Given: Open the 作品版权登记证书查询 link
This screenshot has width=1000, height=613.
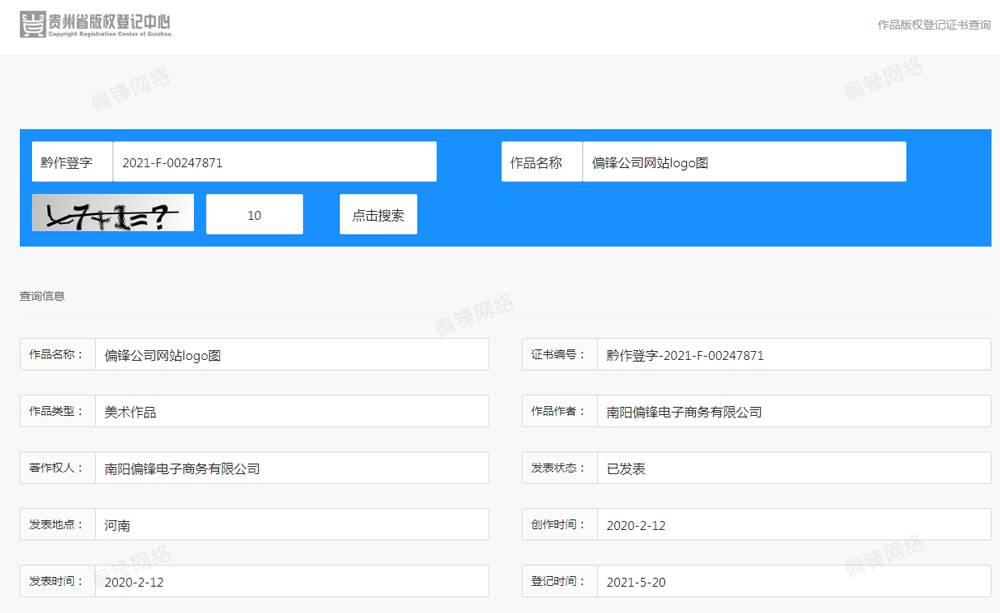Looking at the screenshot, I should 934,25.
